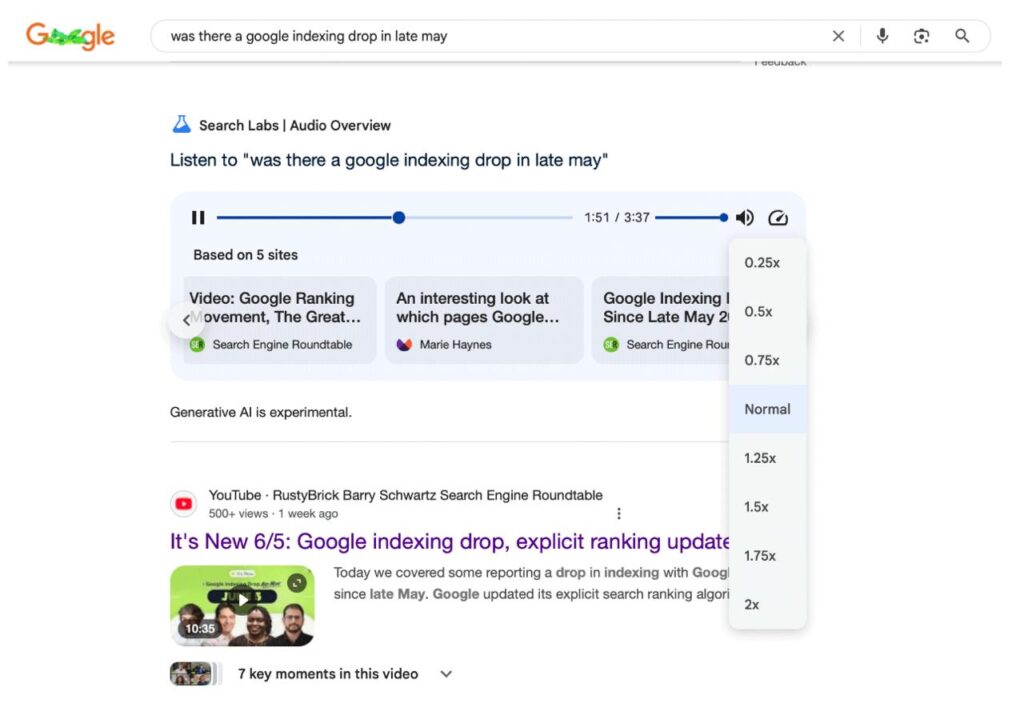Click the YouTube · RustyBrick Barry Schwartz source line
The image size is (1024, 703).
coord(405,495)
